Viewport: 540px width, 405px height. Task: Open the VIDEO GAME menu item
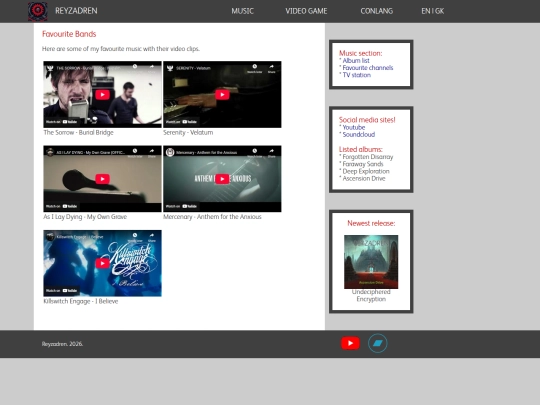point(306,11)
